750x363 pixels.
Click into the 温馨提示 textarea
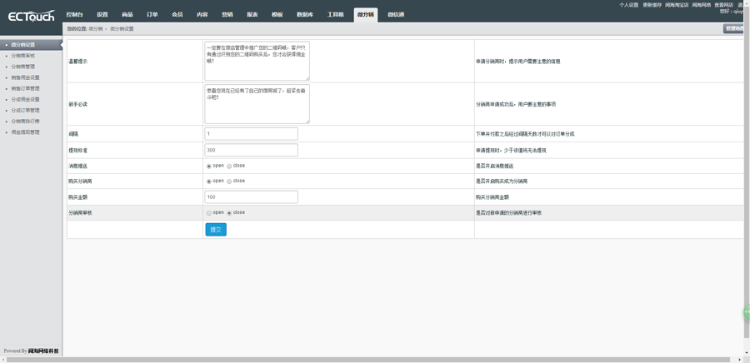257,61
